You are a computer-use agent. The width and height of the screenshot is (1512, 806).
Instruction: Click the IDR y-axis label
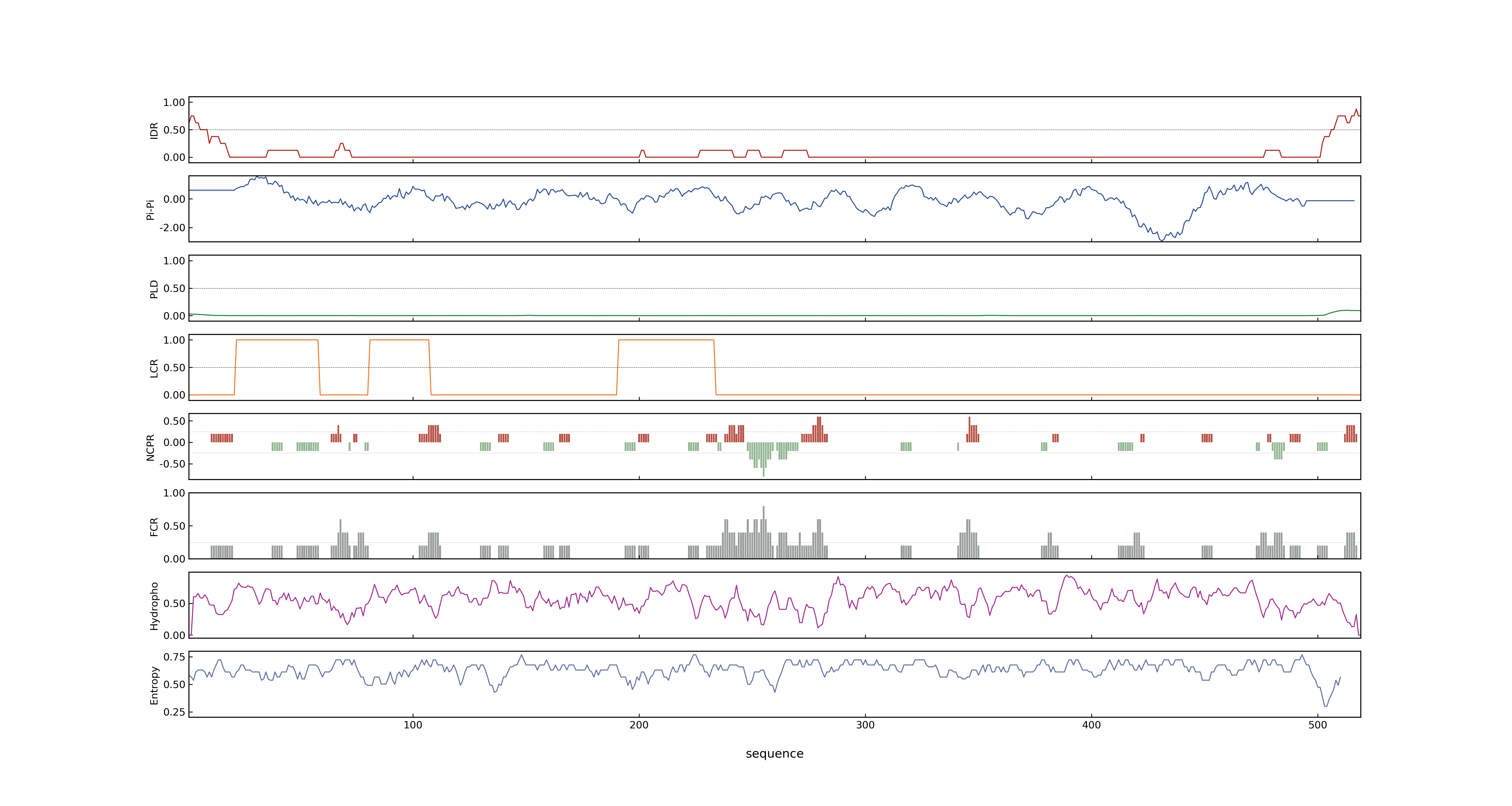coord(154,130)
